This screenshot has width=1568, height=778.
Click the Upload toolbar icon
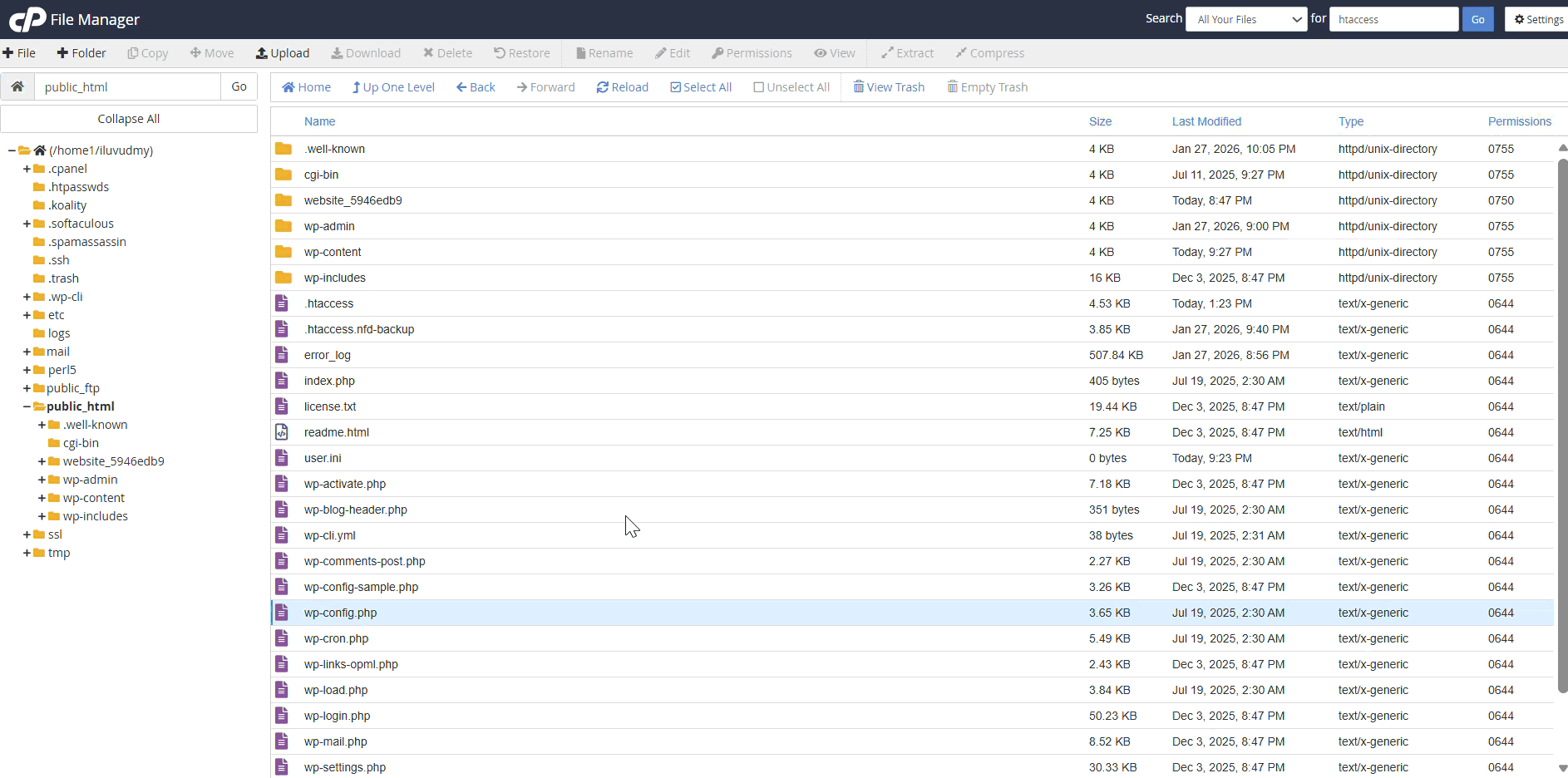pos(283,52)
